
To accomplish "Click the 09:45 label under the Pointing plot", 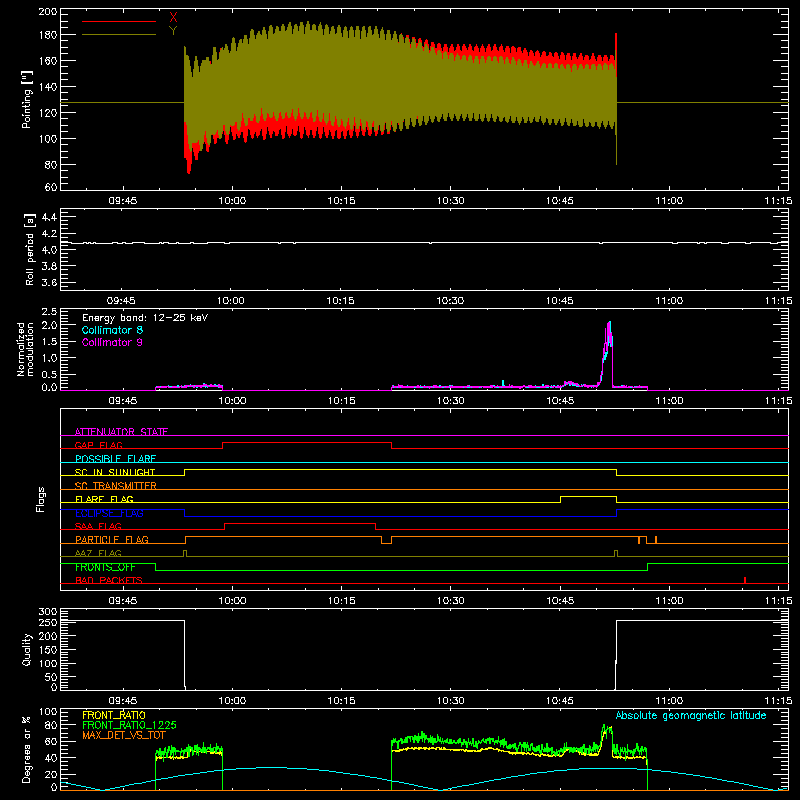I will click(x=122, y=201).
